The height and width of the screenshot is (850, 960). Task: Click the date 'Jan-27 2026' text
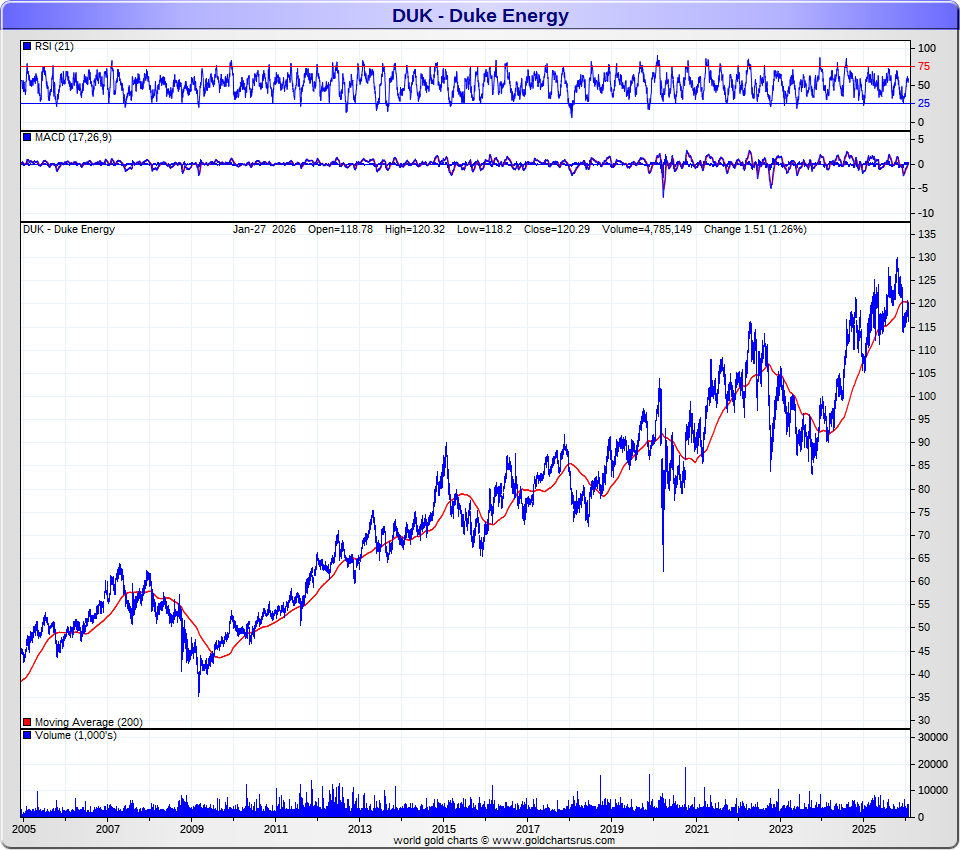click(264, 229)
